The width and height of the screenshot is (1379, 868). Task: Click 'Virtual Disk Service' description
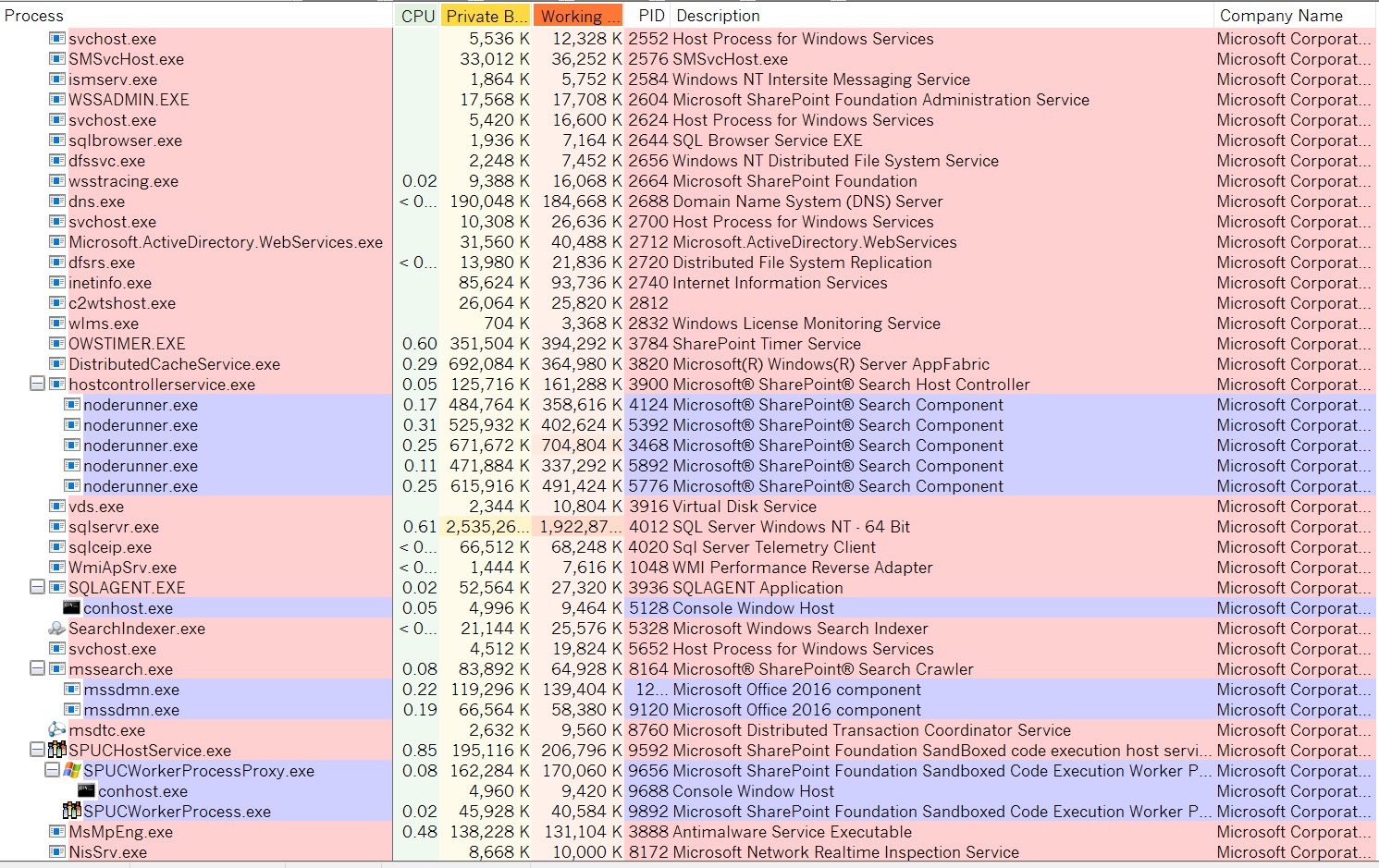coord(745,507)
